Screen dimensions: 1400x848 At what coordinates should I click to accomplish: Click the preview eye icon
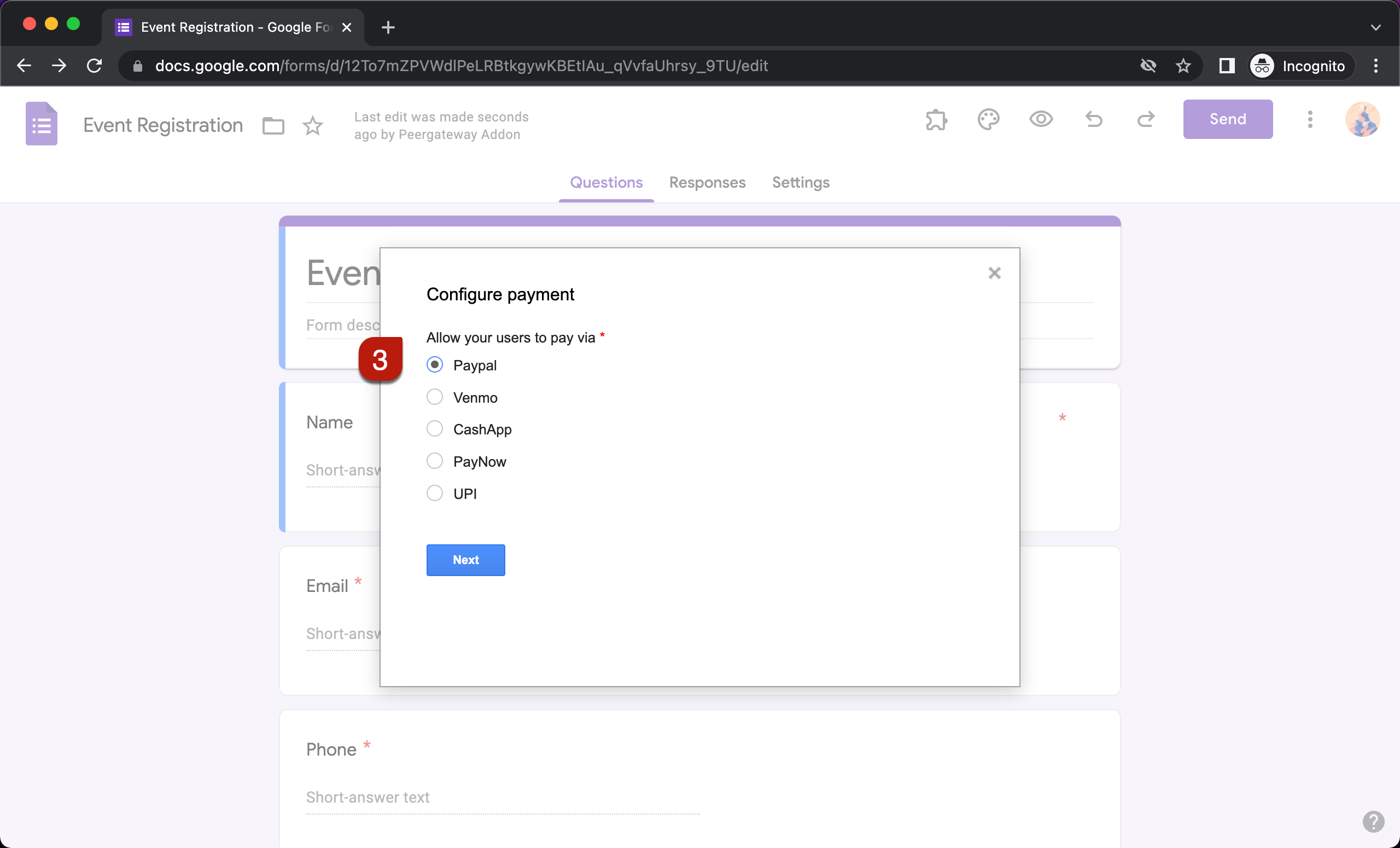(x=1041, y=120)
